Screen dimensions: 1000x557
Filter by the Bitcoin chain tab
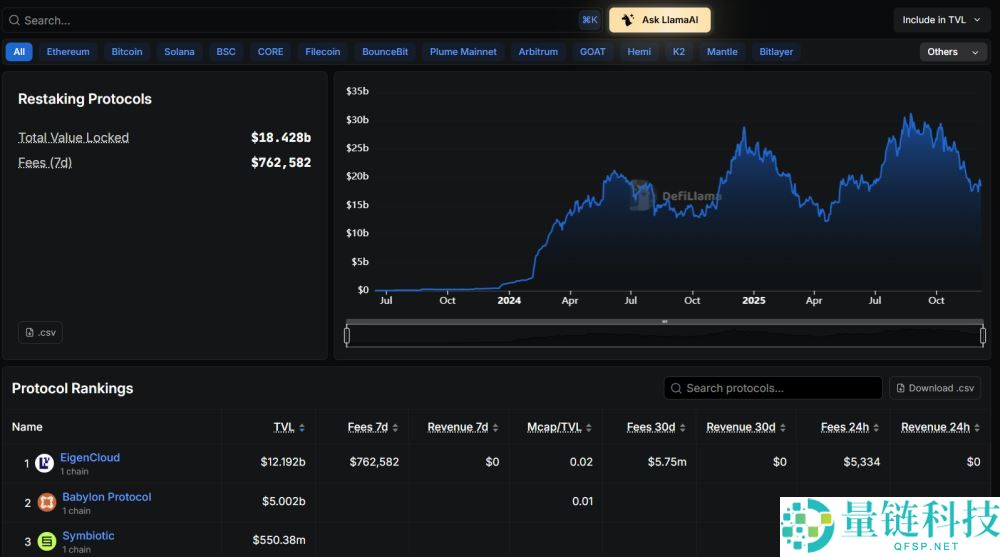click(127, 52)
